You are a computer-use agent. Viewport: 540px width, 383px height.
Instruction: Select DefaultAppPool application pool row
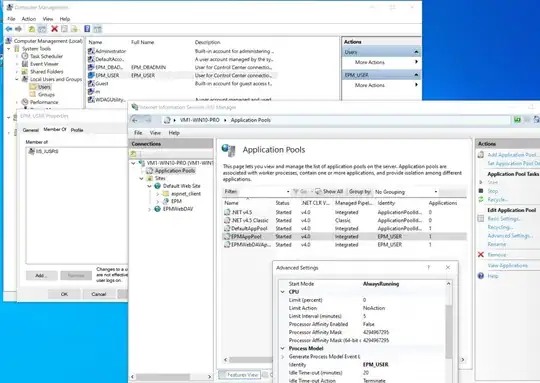pos(344,228)
